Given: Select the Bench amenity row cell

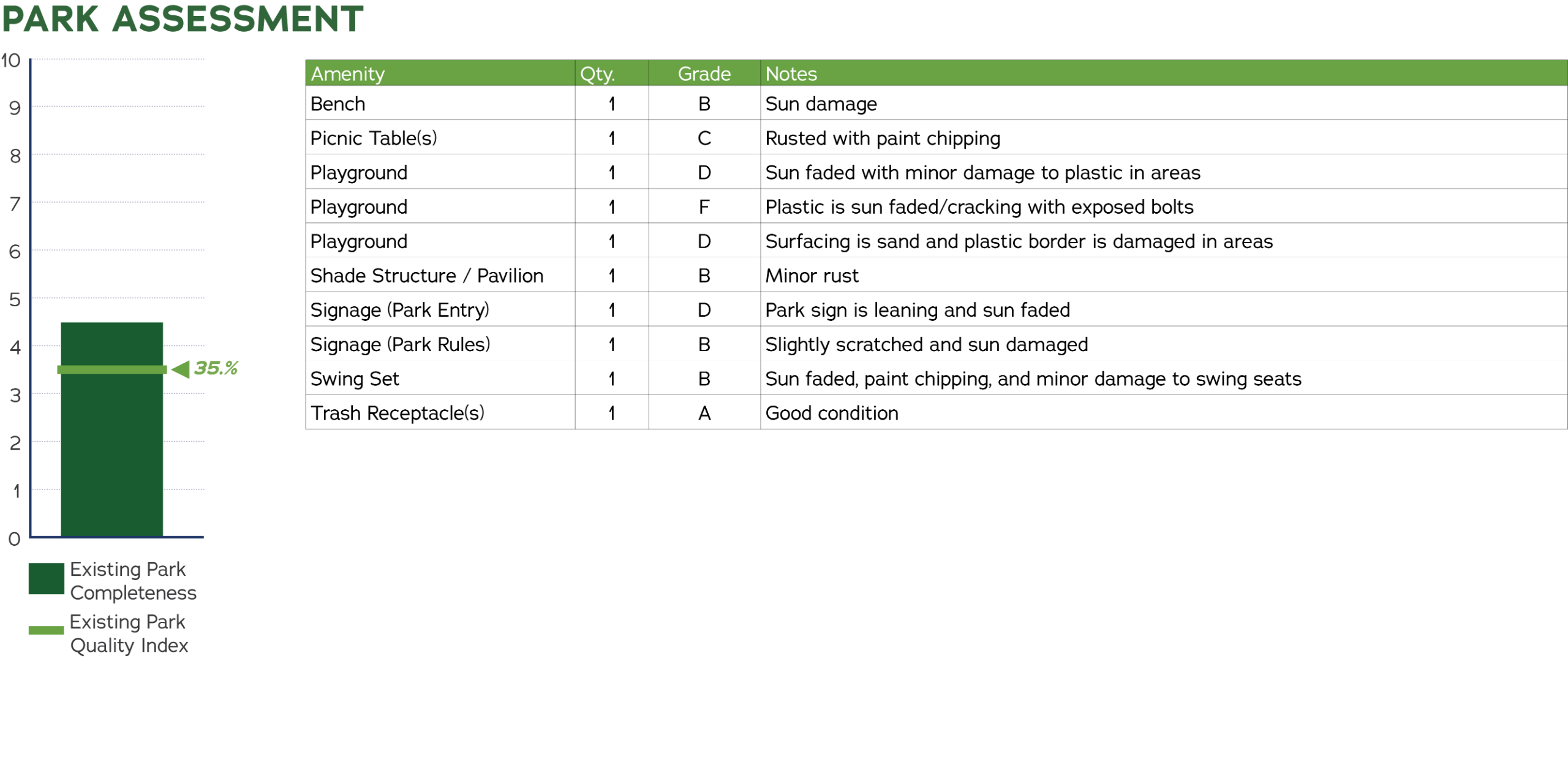Looking at the screenshot, I should coord(337,104).
